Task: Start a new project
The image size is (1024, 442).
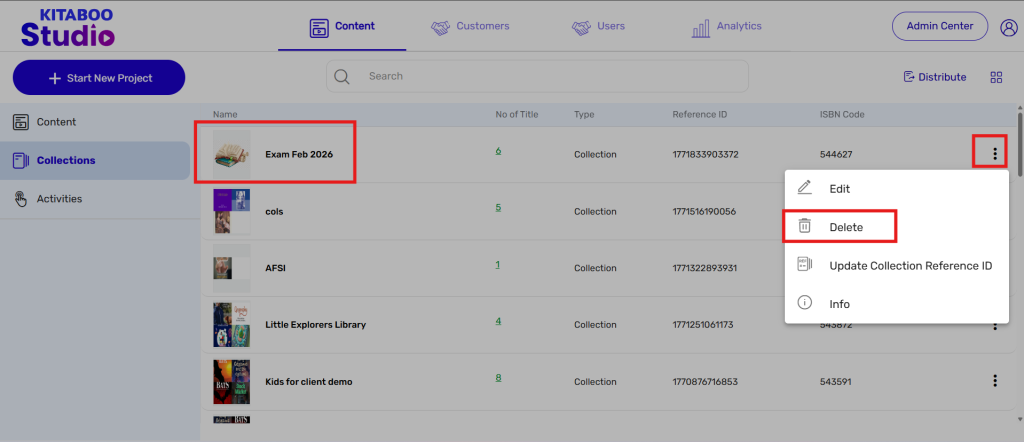Action: coord(98,78)
